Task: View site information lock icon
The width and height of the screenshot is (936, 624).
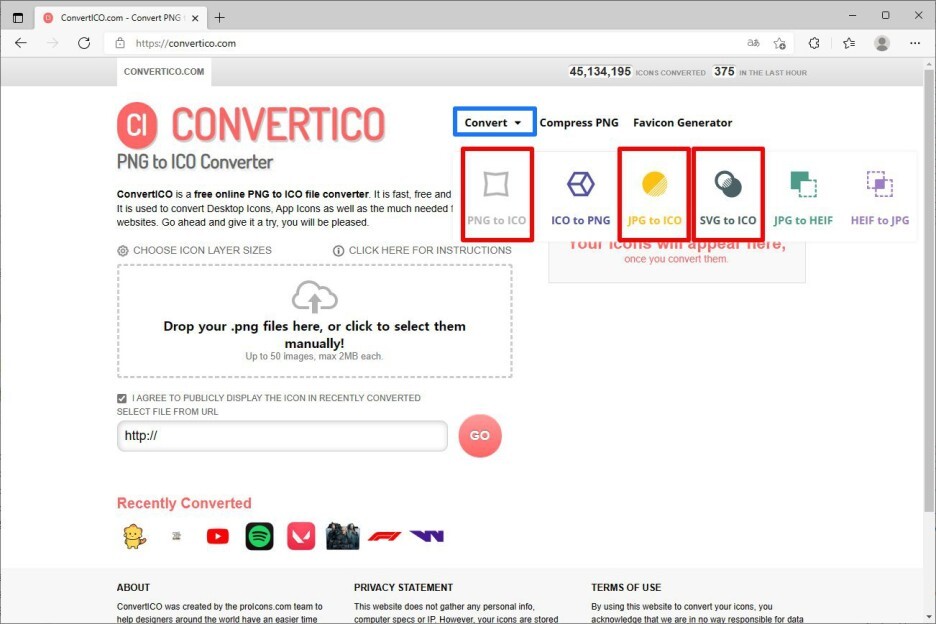Action: coord(120,43)
